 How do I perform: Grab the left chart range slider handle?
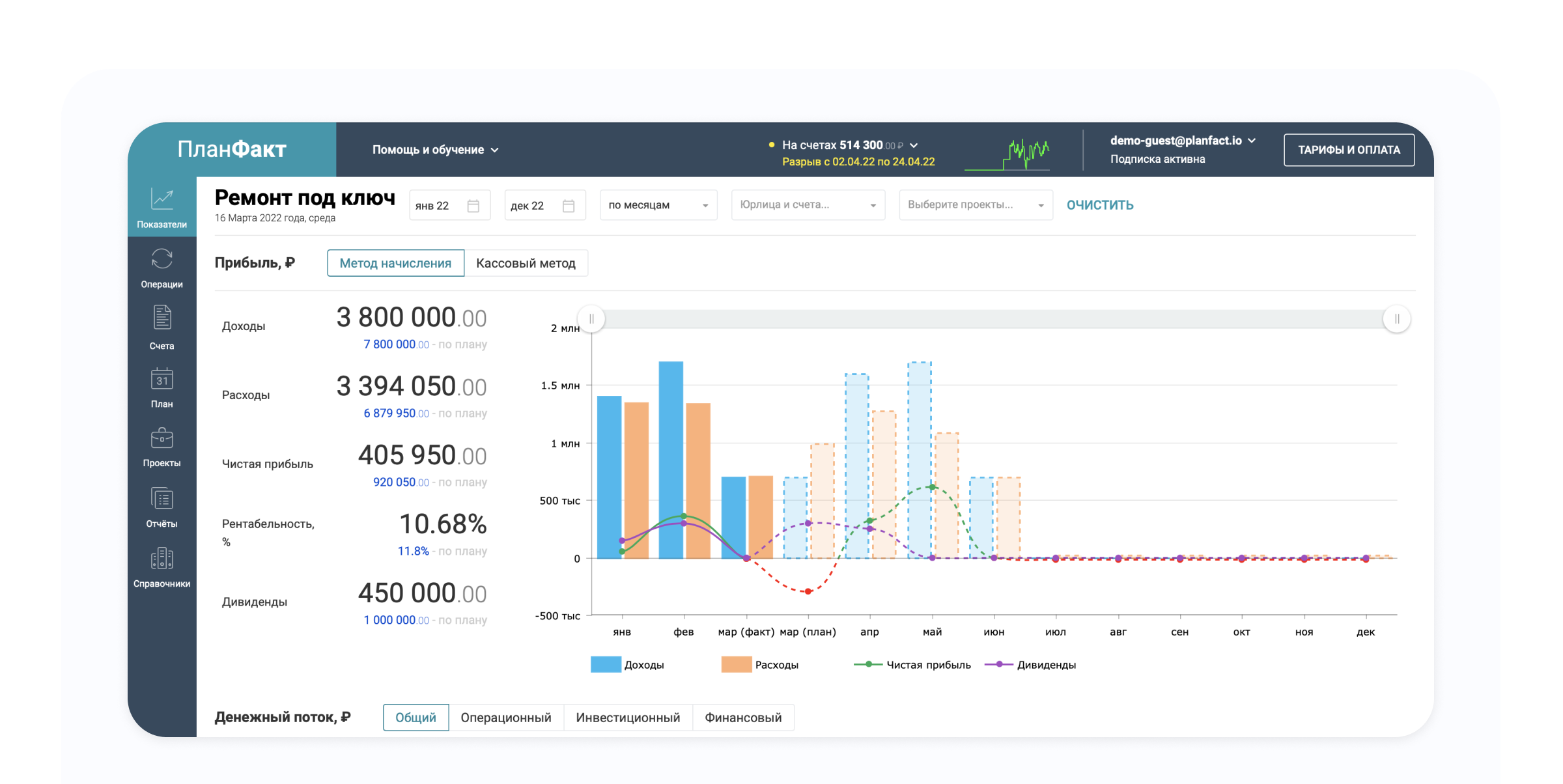[x=591, y=319]
